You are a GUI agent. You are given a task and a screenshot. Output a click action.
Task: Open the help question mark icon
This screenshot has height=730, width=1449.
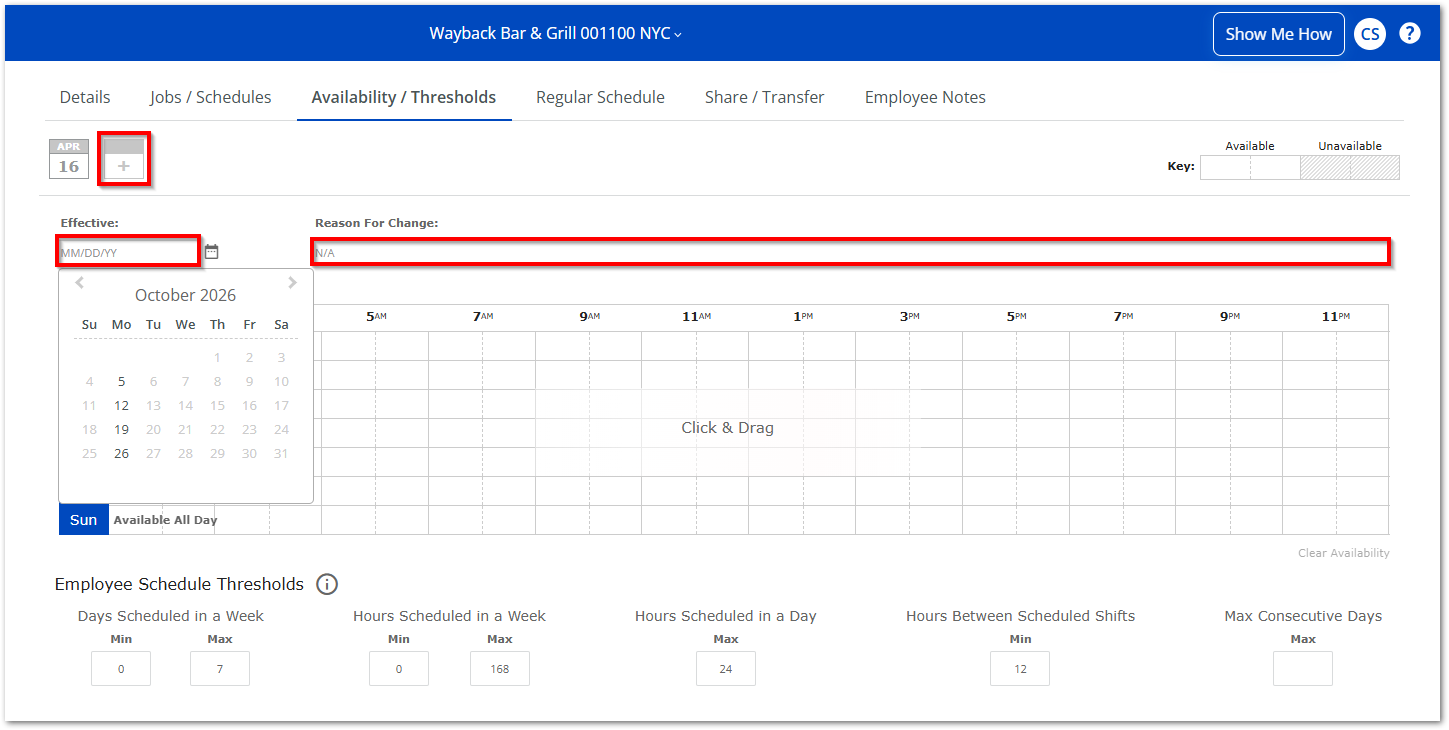pyautogui.click(x=1409, y=33)
